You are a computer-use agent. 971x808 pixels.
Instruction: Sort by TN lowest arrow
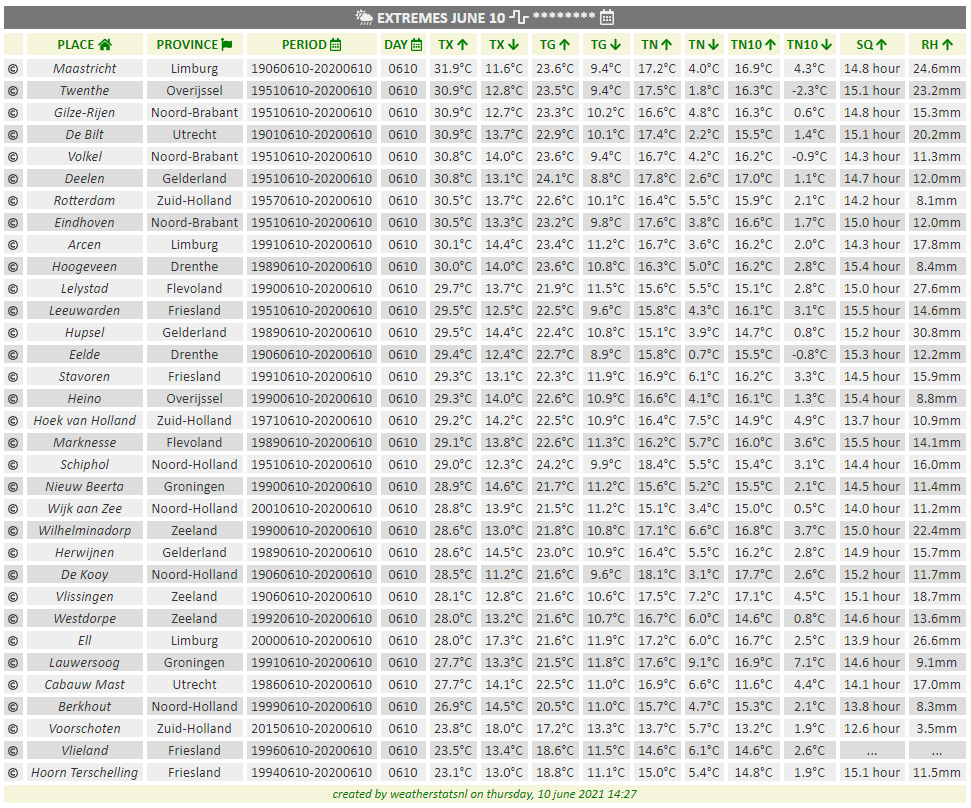[713, 45]
